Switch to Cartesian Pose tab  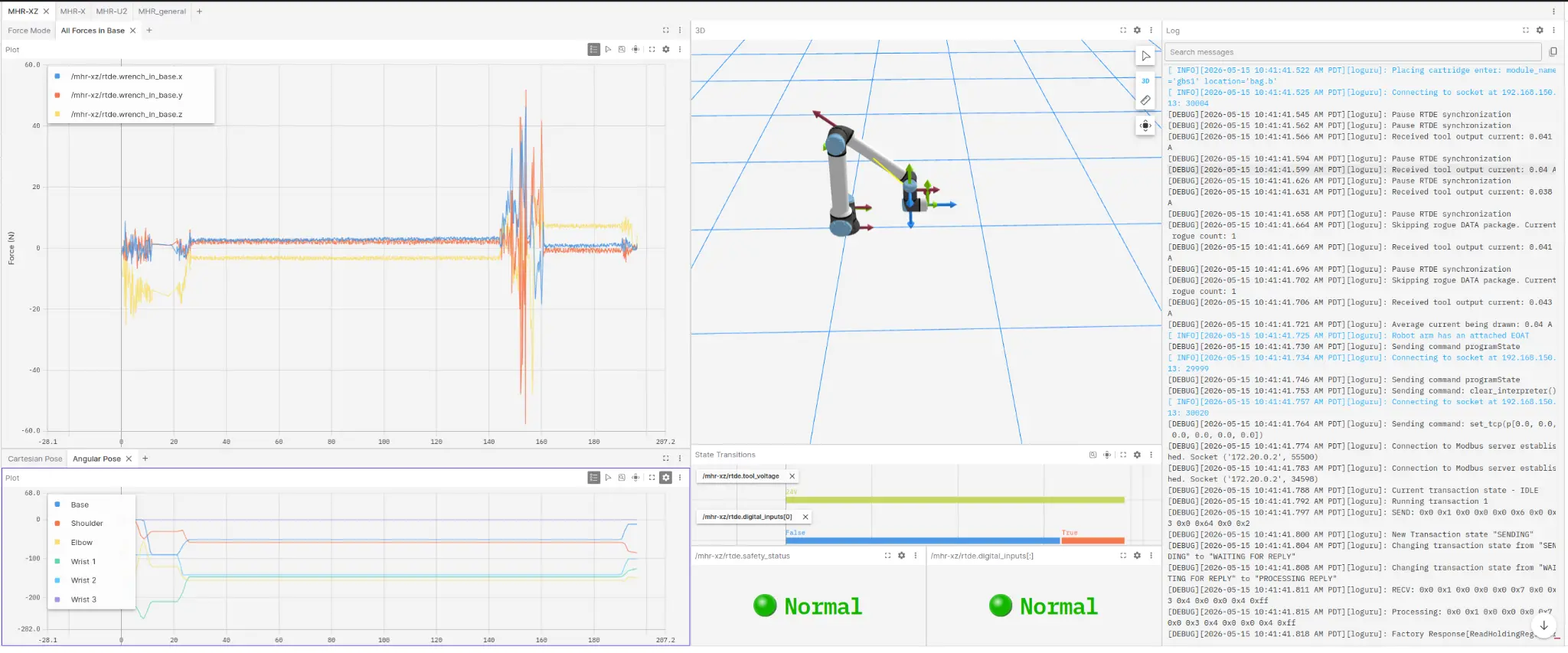(x=35, y=459)
